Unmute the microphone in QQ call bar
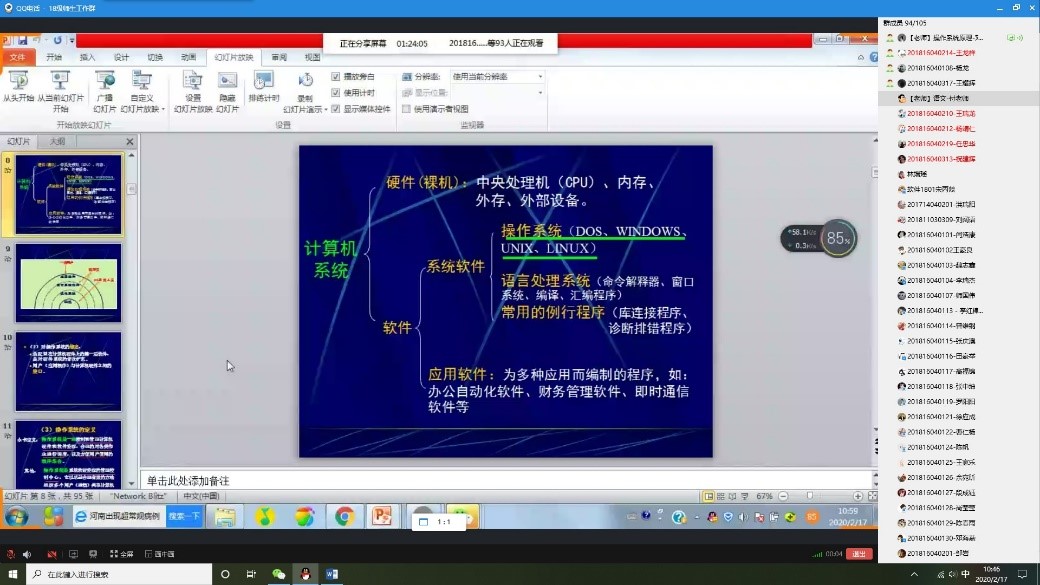The image size is (1040, 585). [x=11, y=554]
